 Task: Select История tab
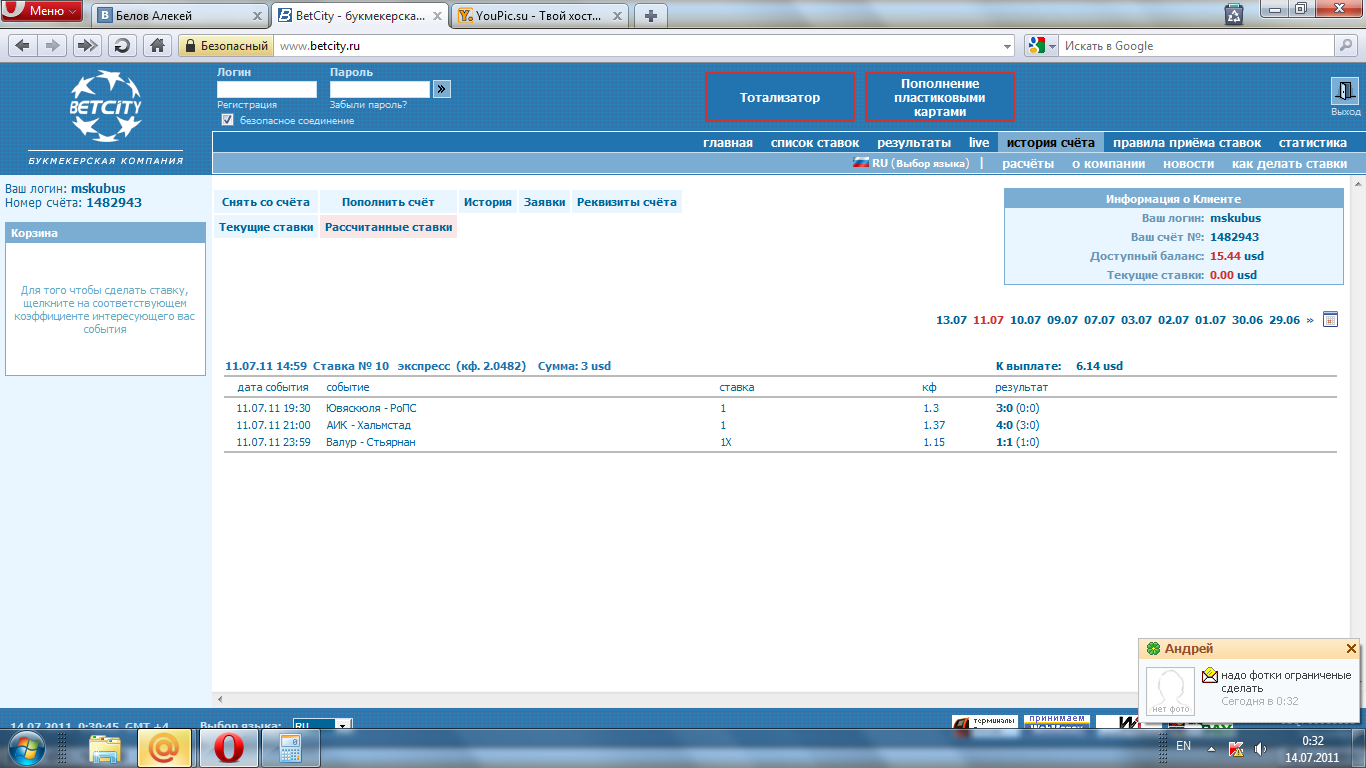pyautogui.click(x=488, y=202)
